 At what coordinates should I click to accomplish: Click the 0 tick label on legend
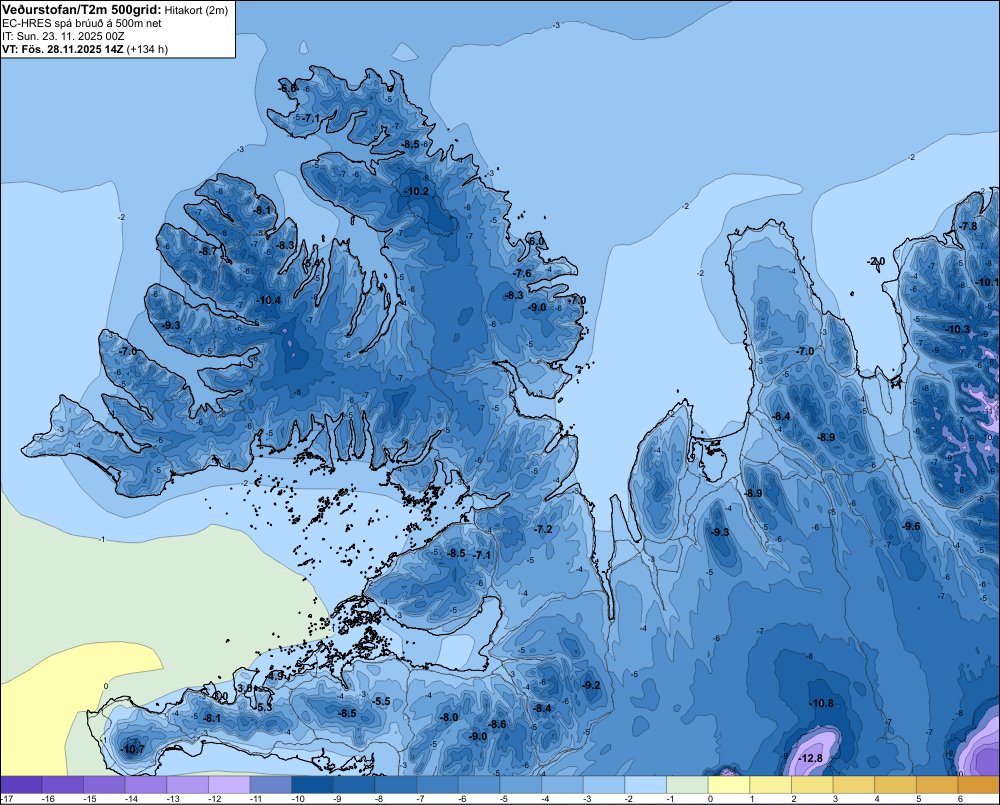710,799
